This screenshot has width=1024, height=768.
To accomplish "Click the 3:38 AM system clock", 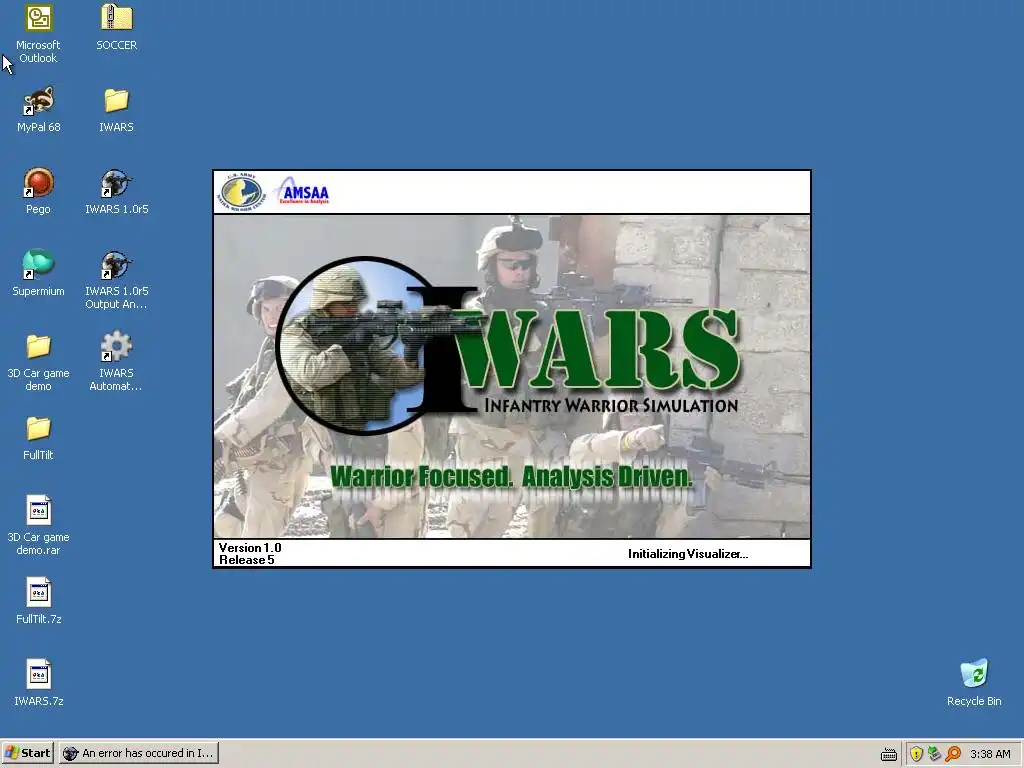I will click(x=990, y=754).
